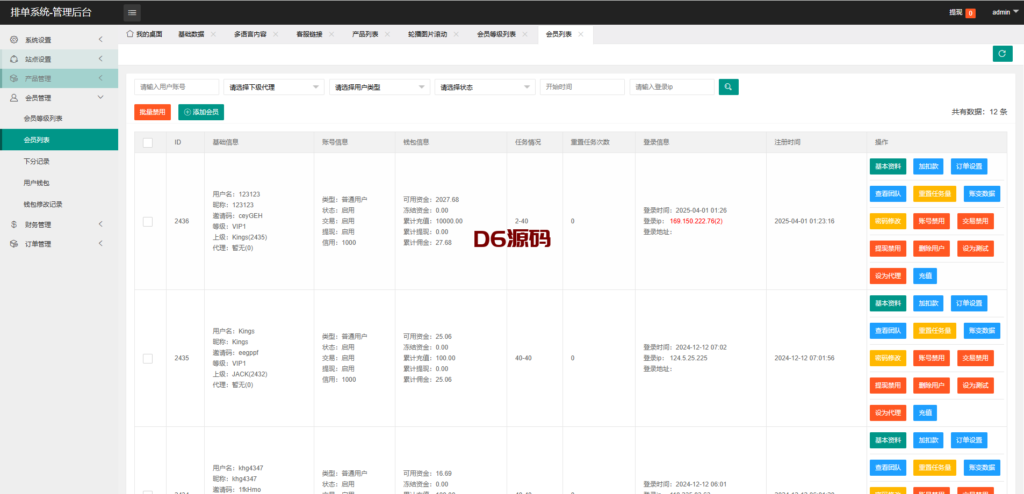1024x494 pixels.
Task: Toggle the sidebar with the hamburger icon
Action: tap(132, 12)
